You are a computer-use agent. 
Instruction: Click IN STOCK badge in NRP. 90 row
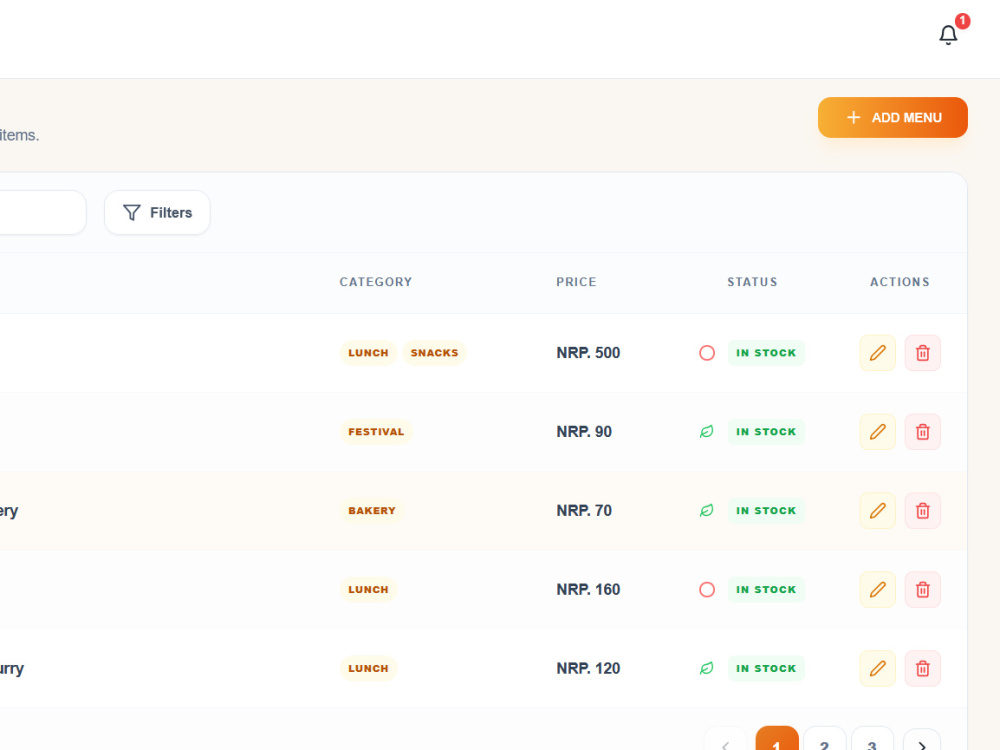pos(766,432)
